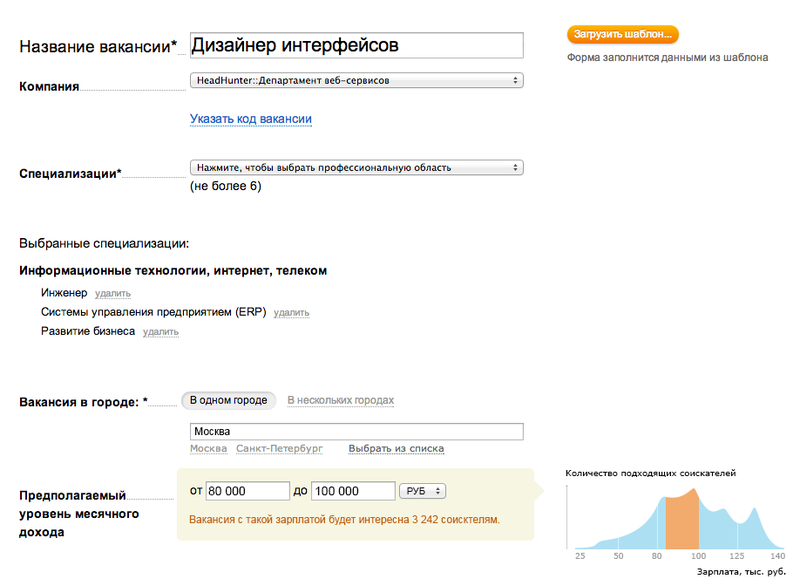The height and width of the screenshot is (579, 800).
Task: Open the professional area specialization dropdown
Action: (356, 167)
